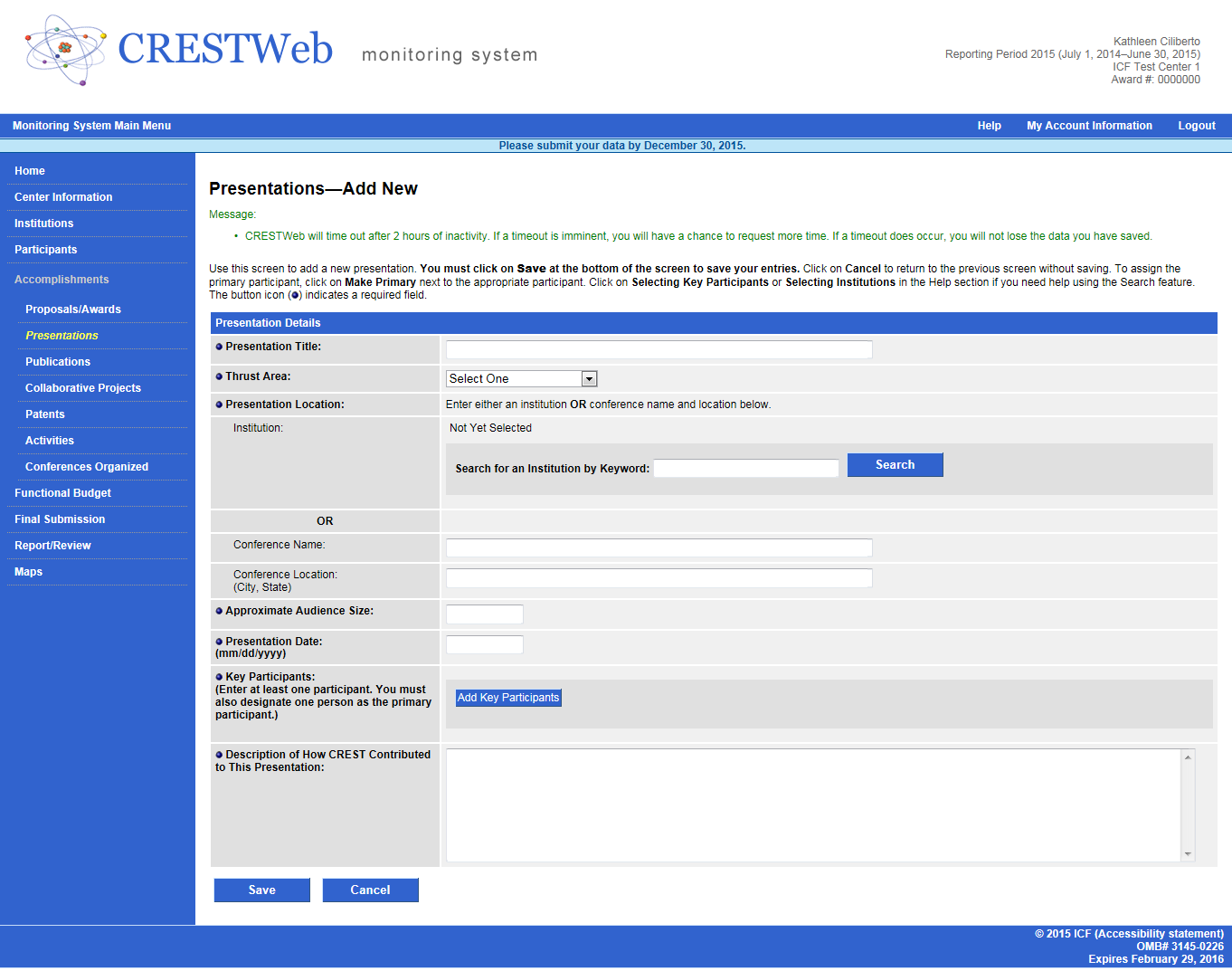Select Accomplishments in the sidebar
The height and width of the screenshot is (971, 1232).
point(62,280)
